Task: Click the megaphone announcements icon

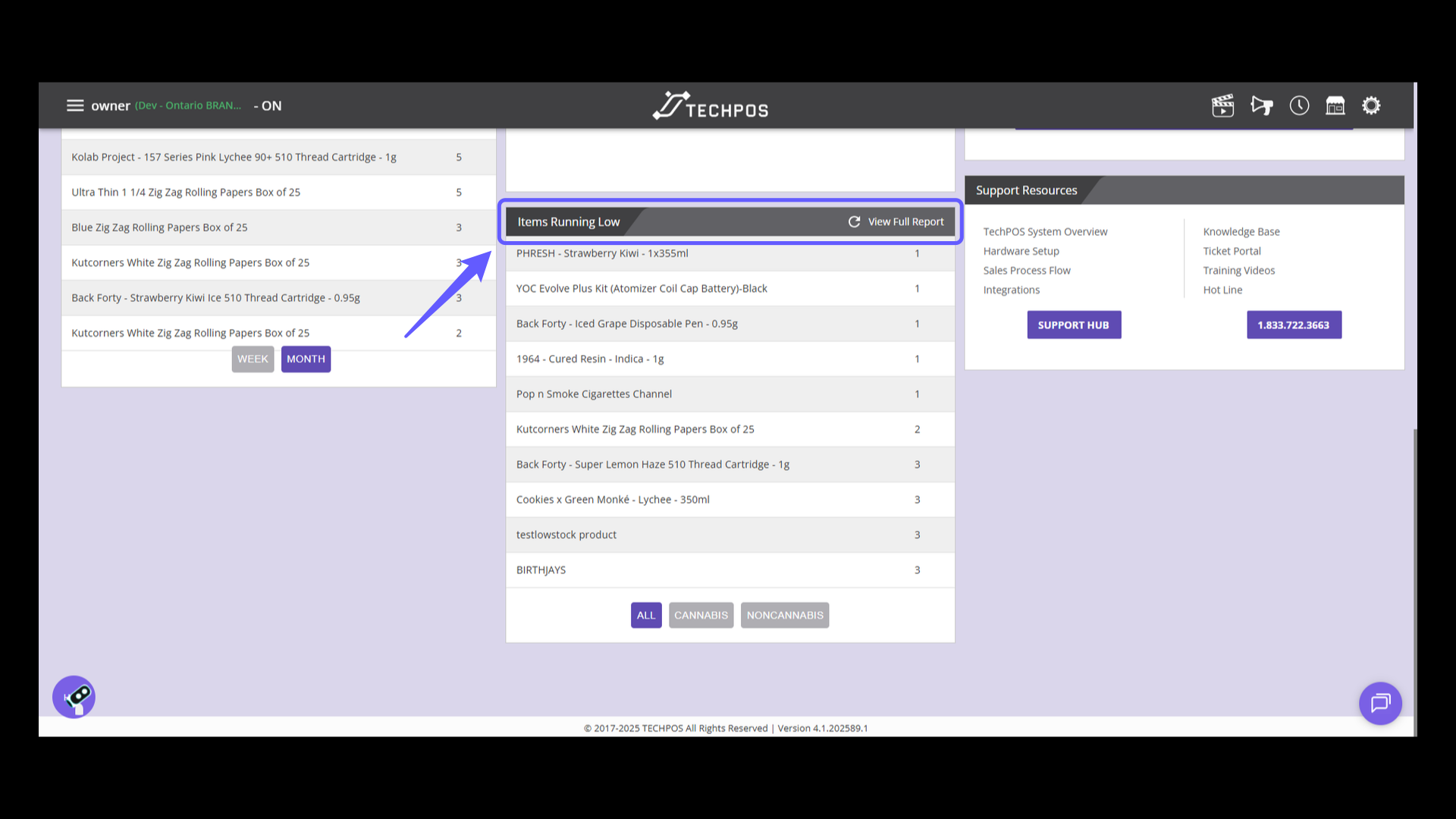Action: click(x=1262, y=105)
